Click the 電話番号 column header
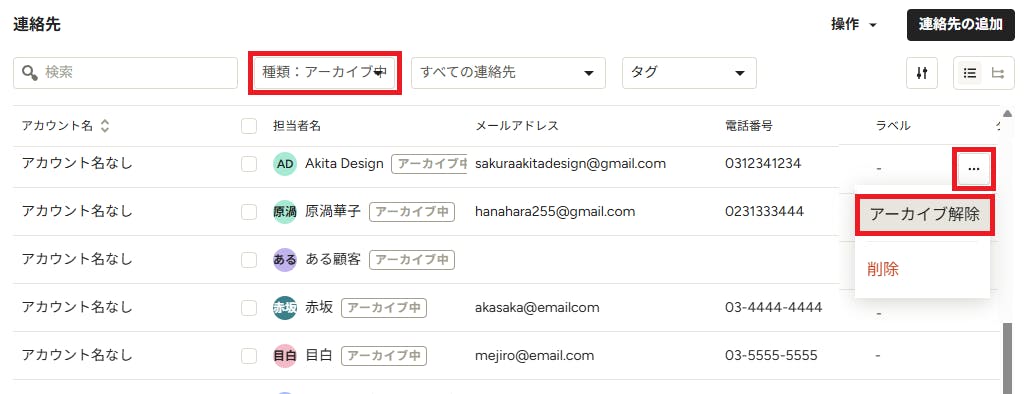Image resolution: width=1028 pixels, height=394 pixels. 749,126
